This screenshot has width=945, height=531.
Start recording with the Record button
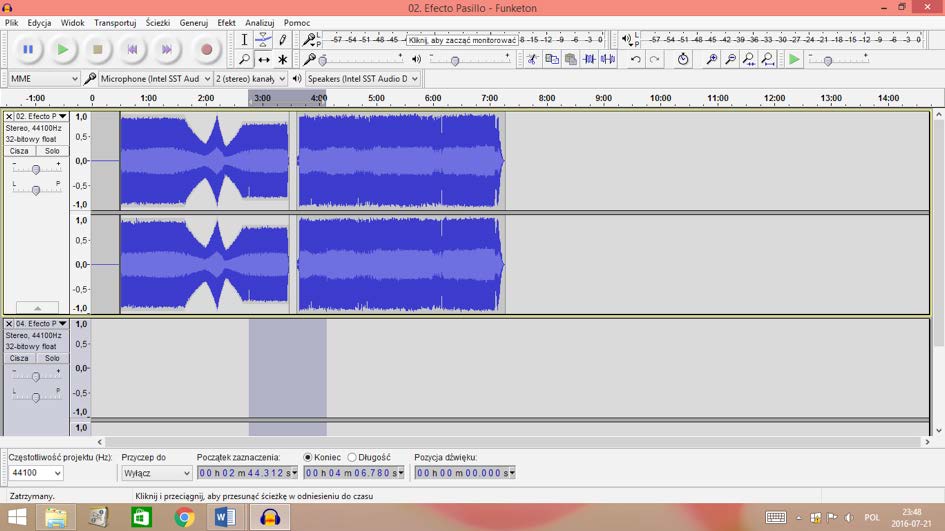[x=206, y=49]
